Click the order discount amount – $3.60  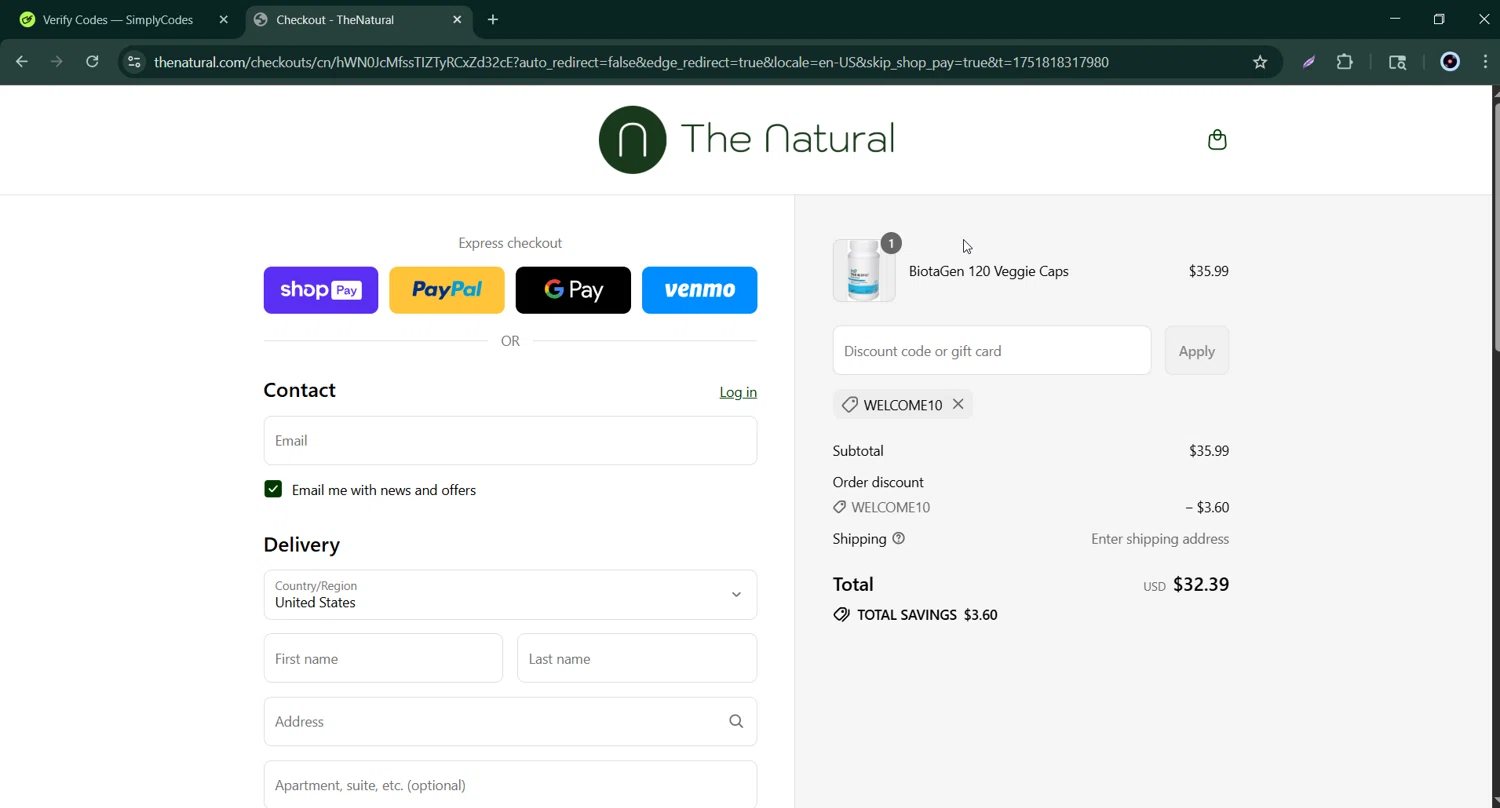click(1207, 507)
